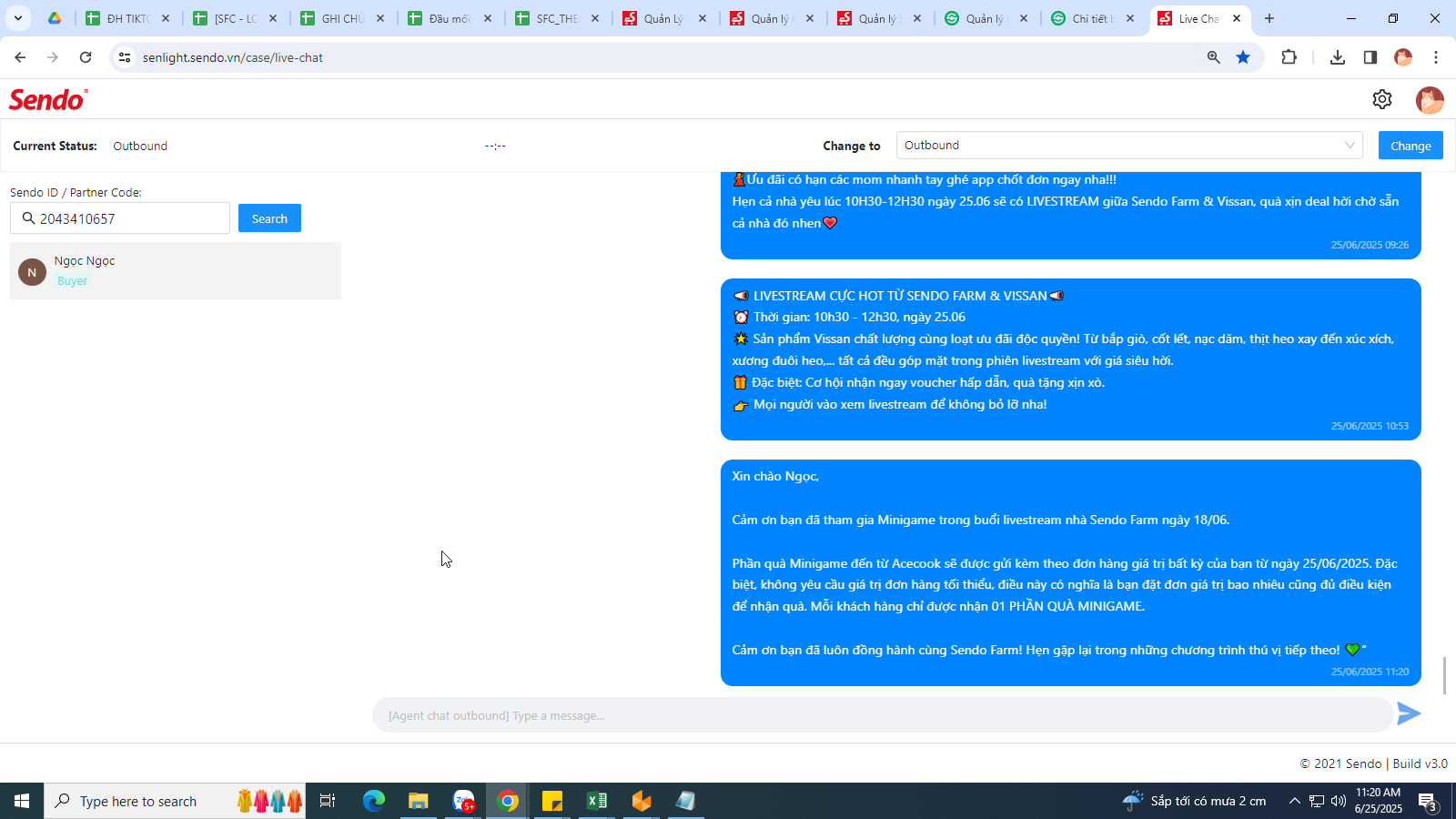Show hidden system tray icons
Screen dimensions: 1456x819
click(x=1294, y=801)
